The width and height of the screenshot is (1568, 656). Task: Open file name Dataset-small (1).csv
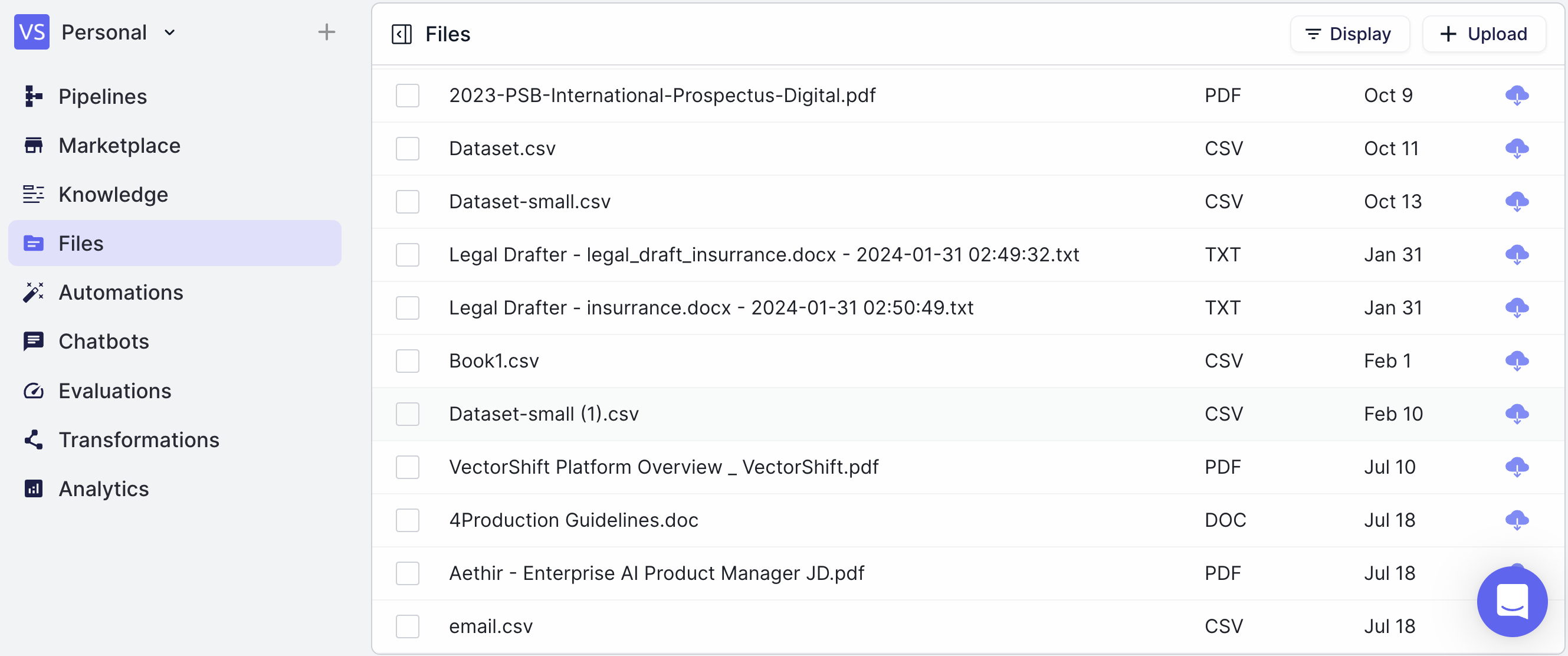(543, 414)
